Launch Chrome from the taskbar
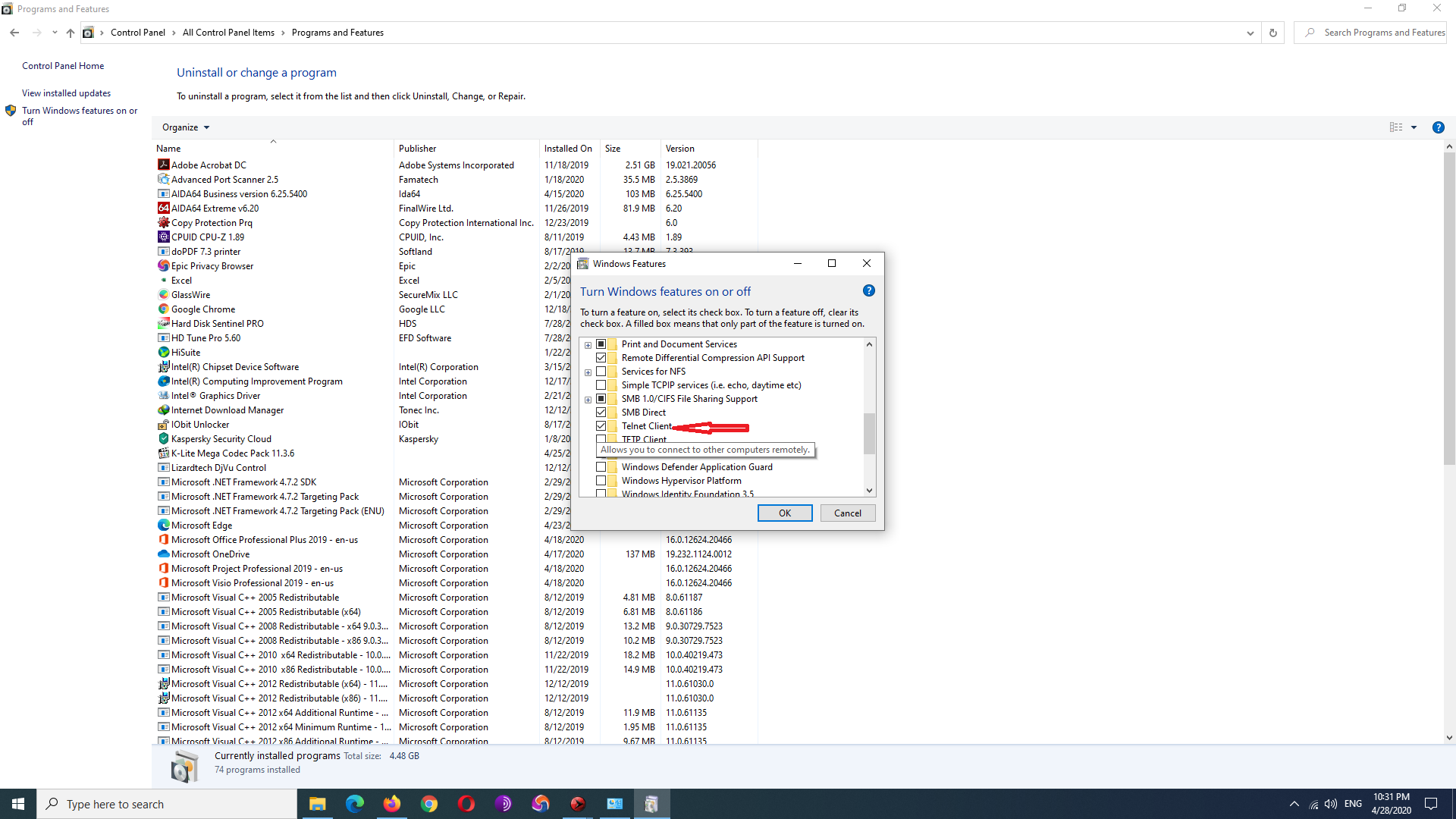Image resolution: width=1456 pixels, height=819 pixels. coord(429,804)
